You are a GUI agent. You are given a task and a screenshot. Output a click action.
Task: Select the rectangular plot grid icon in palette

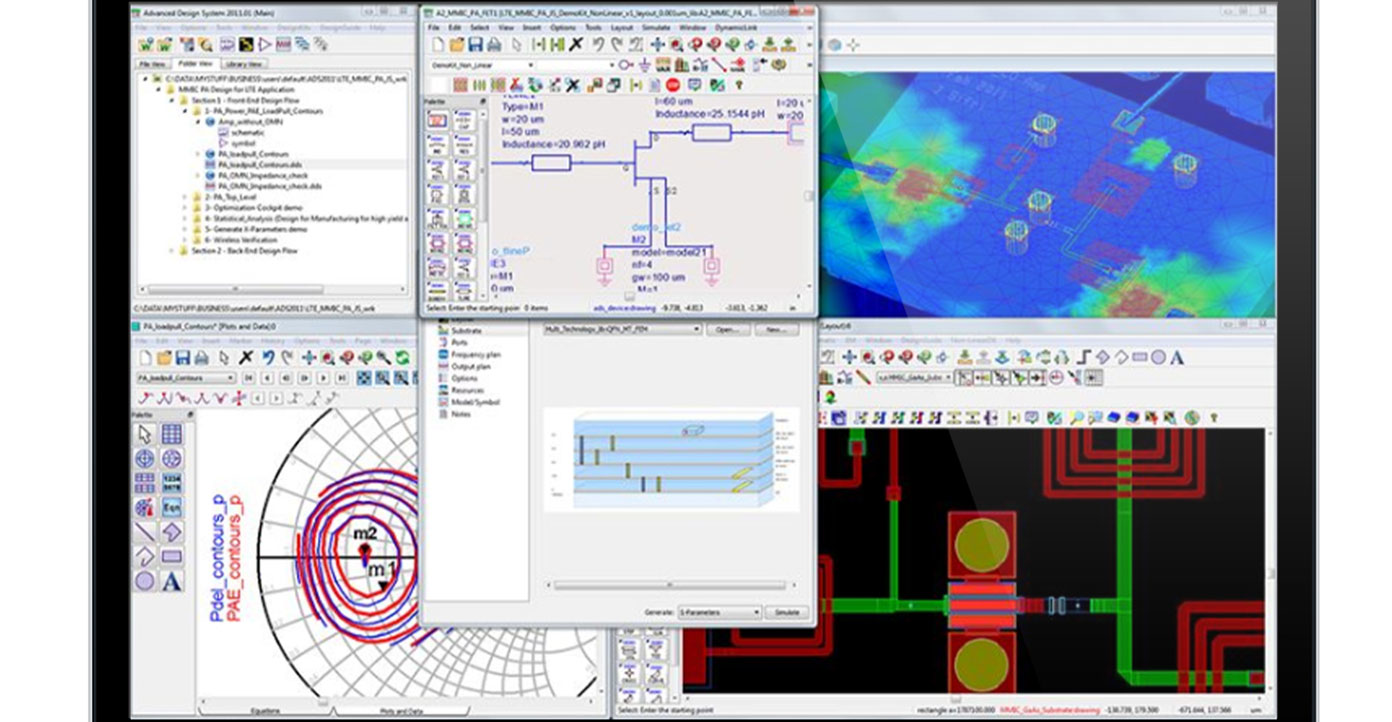coord(171,433)
